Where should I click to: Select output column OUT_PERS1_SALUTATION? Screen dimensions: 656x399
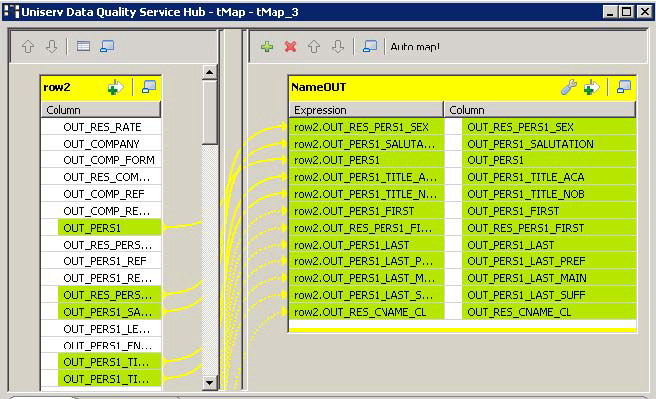tap(549, 143)
